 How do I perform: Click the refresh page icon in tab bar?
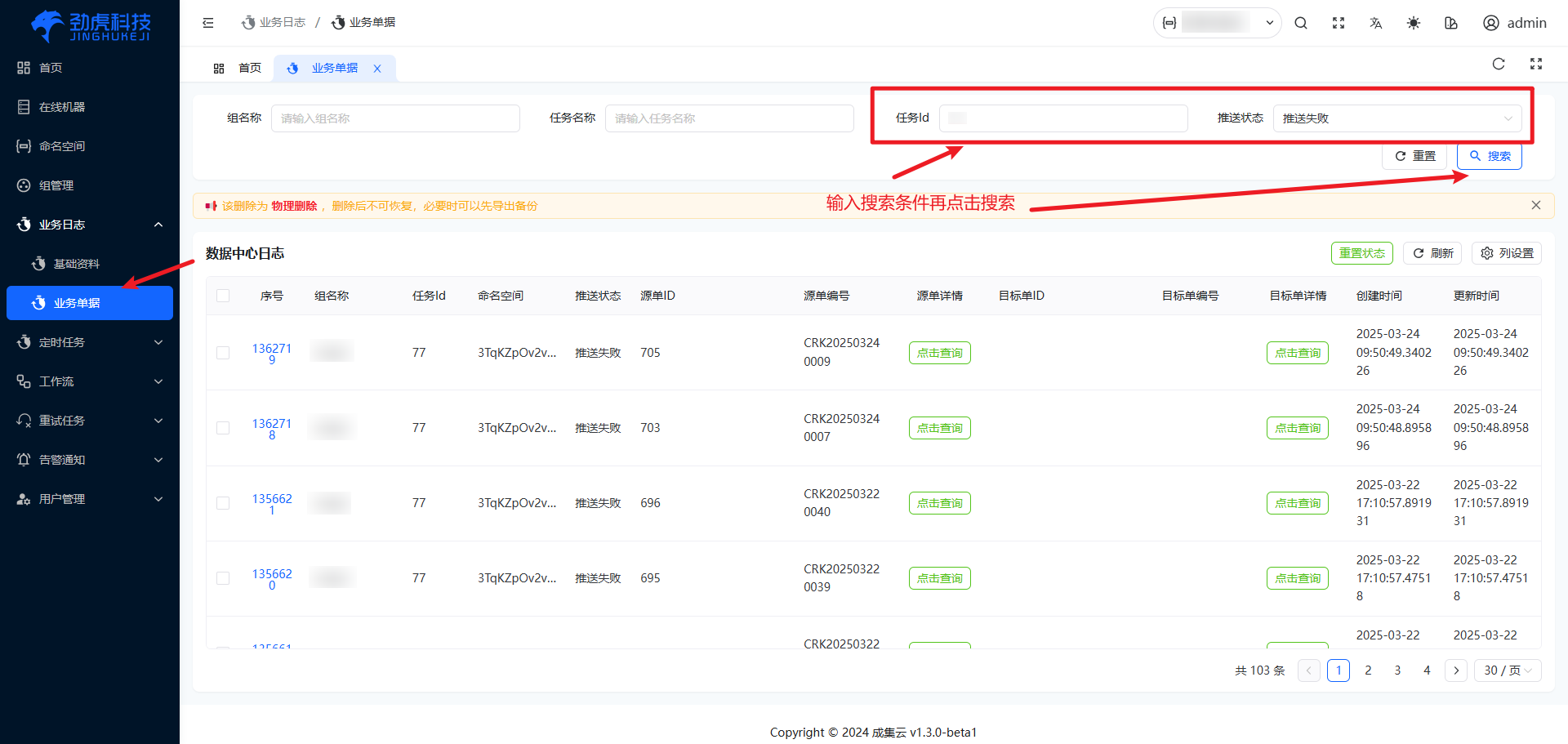click(1499, 64)
